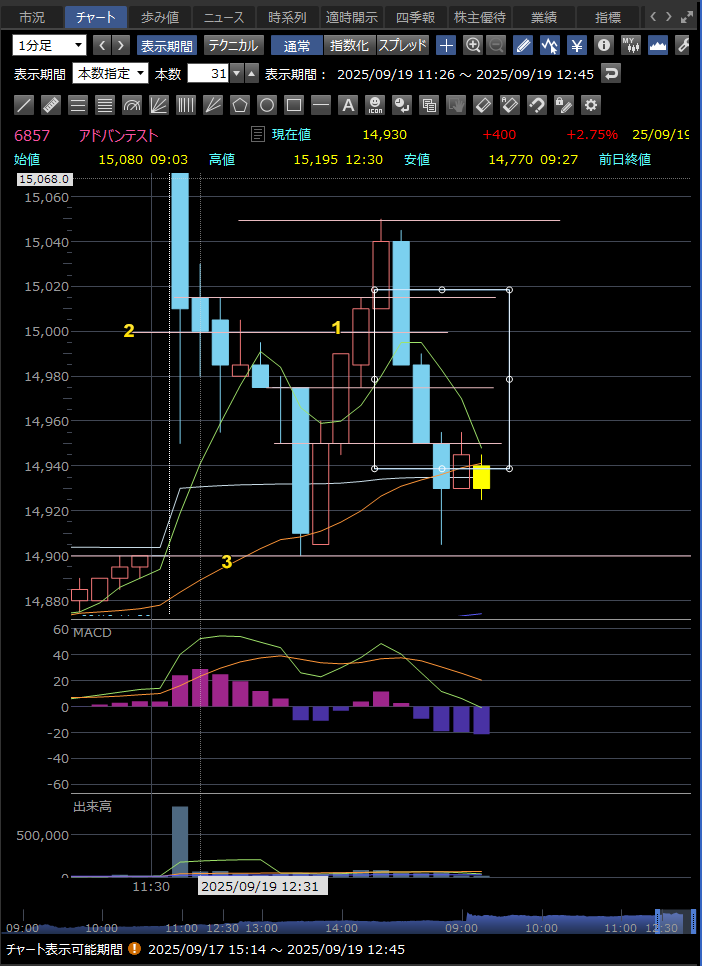Select the trend line drawing tool

tap(25, 104)
